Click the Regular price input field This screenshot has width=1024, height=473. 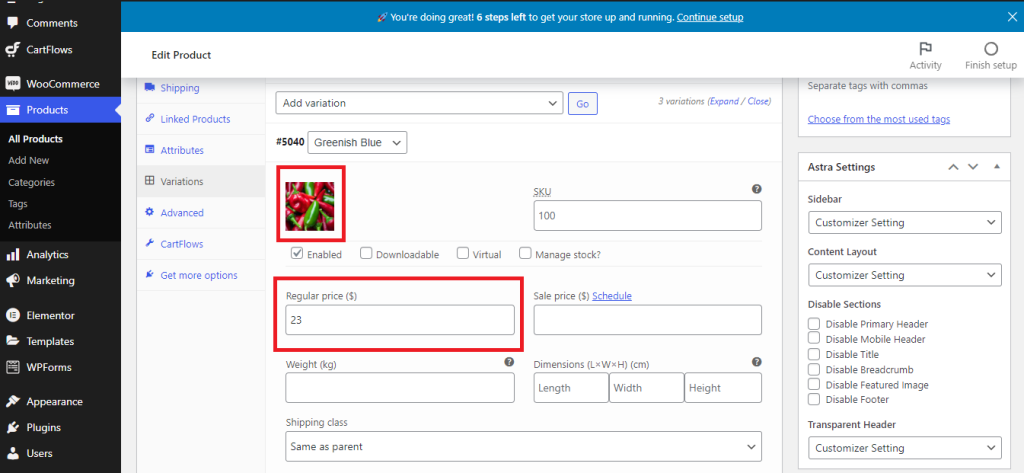400,320
